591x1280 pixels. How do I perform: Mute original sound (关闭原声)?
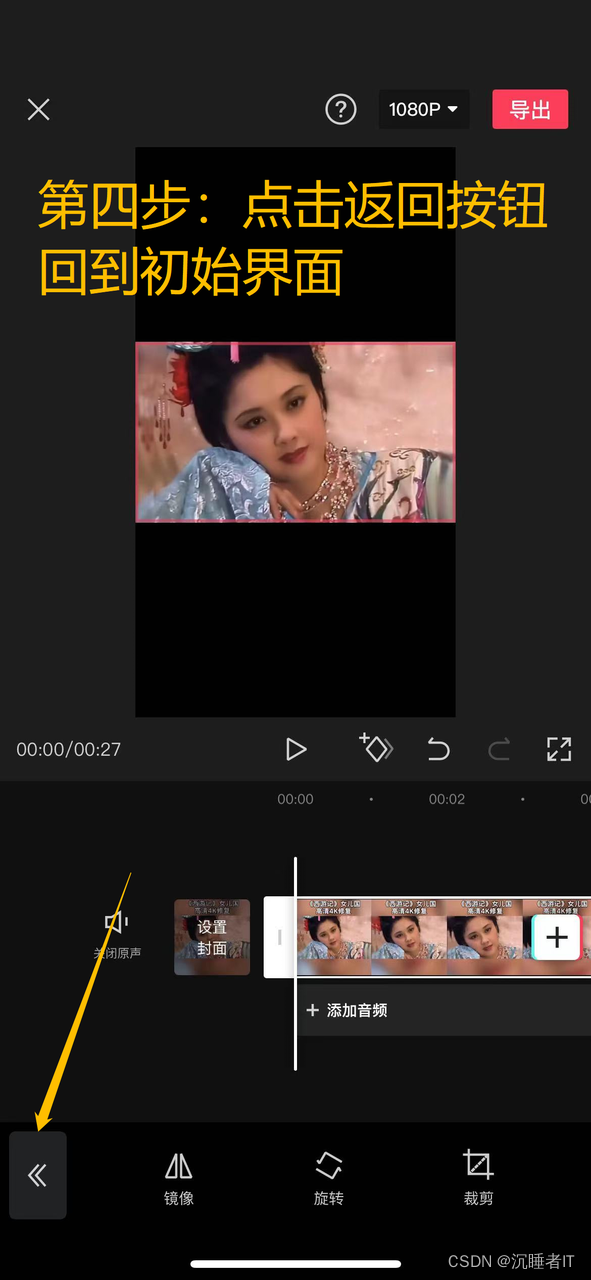(117, 935)
